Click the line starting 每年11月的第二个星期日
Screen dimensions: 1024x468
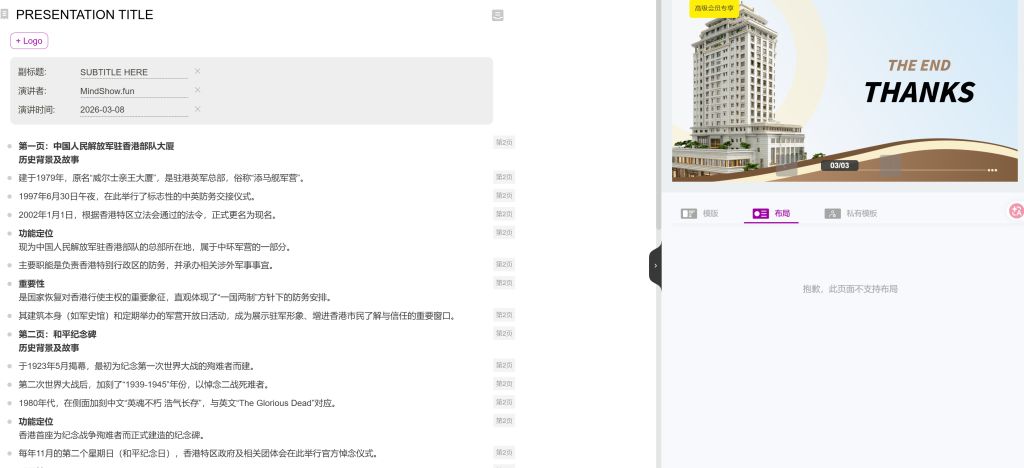199,454
